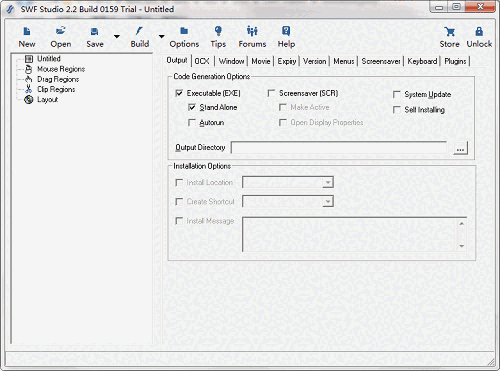Toggle the Open Display Properties checkbox
The image size is (500, 371).
283,123
